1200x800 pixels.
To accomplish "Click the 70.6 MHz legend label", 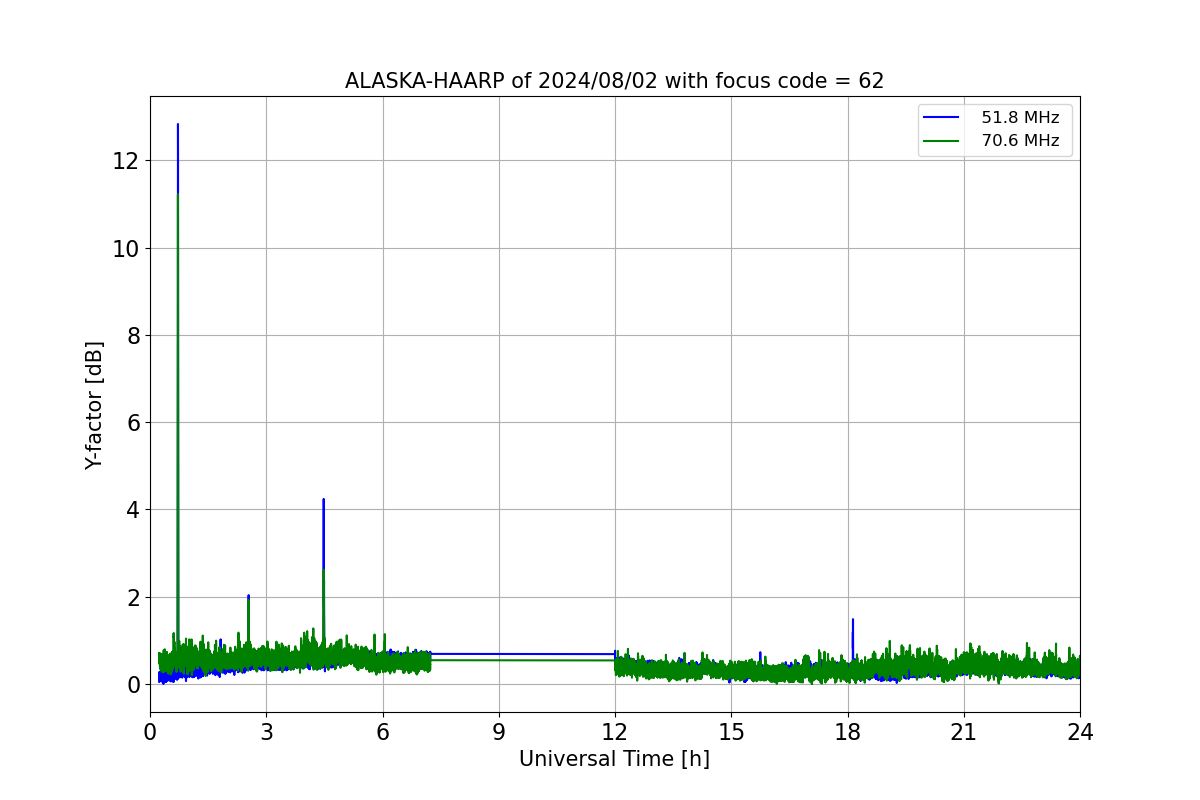I will pos(1020,141).
